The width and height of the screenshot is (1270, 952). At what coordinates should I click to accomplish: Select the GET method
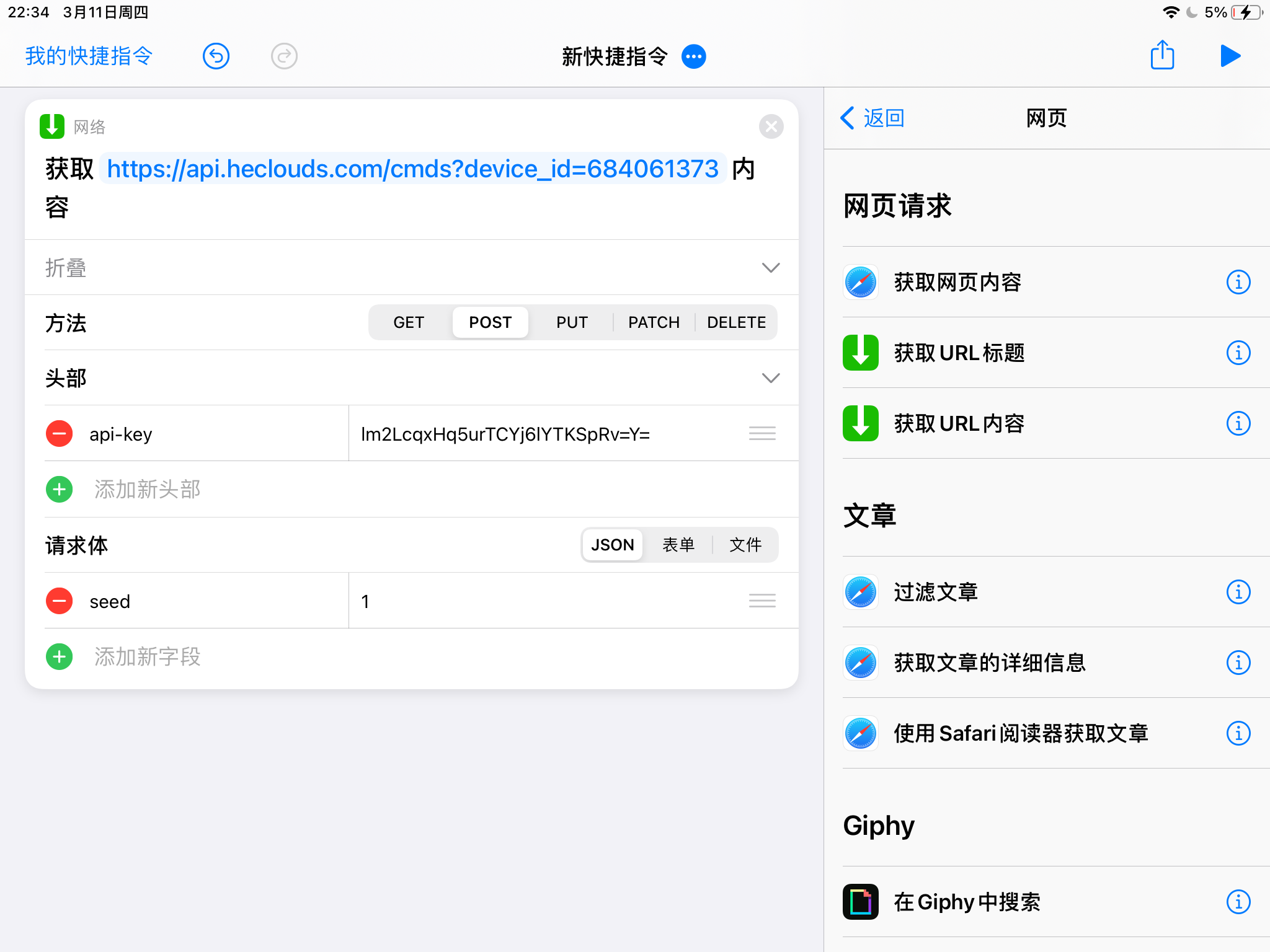tap(409, 322)
